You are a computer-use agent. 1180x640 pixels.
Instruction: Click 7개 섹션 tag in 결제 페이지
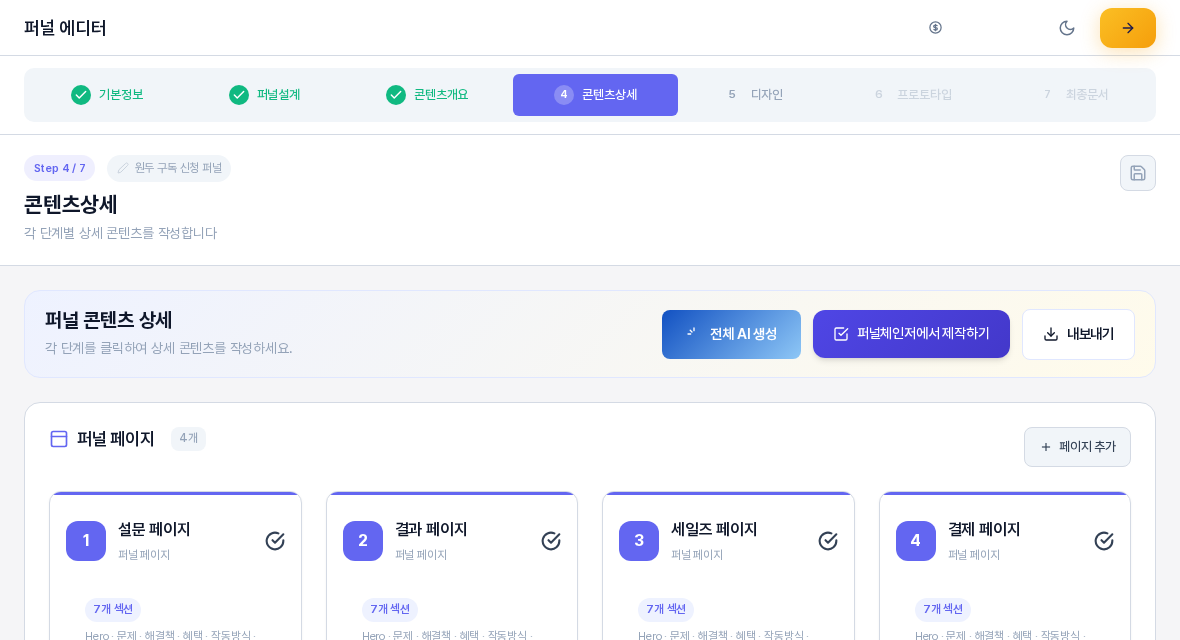pyautogui.click(x=943, y=609)
